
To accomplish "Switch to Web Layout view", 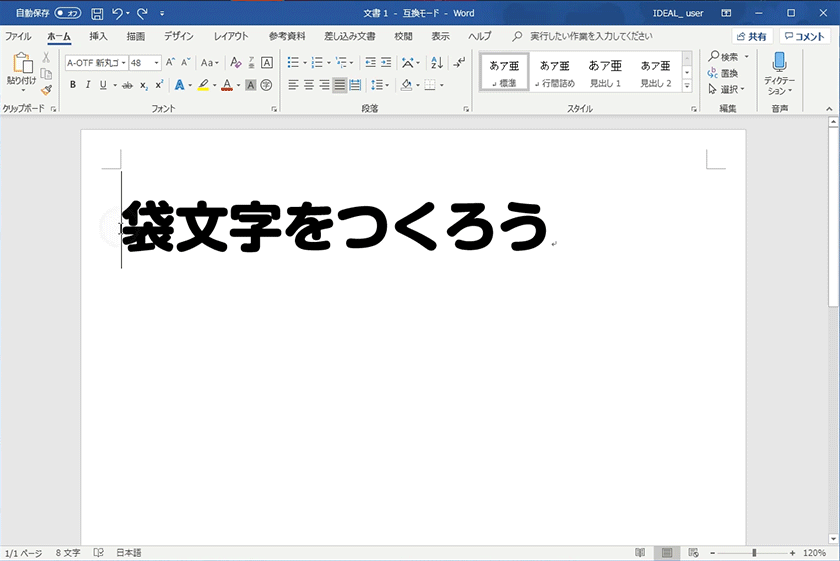I will [x=693, y=552].
